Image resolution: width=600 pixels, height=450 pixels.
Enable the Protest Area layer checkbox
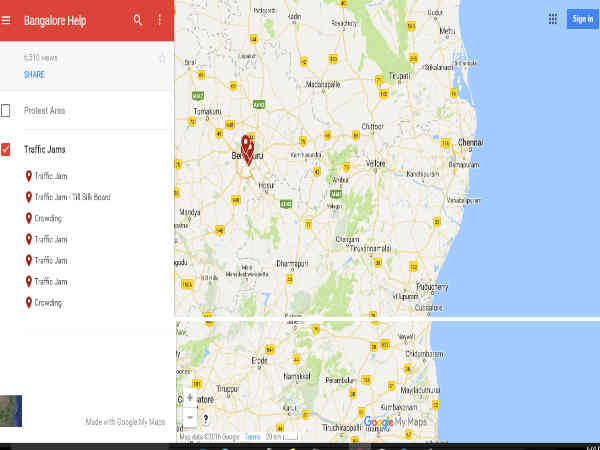tap(7, 110)
